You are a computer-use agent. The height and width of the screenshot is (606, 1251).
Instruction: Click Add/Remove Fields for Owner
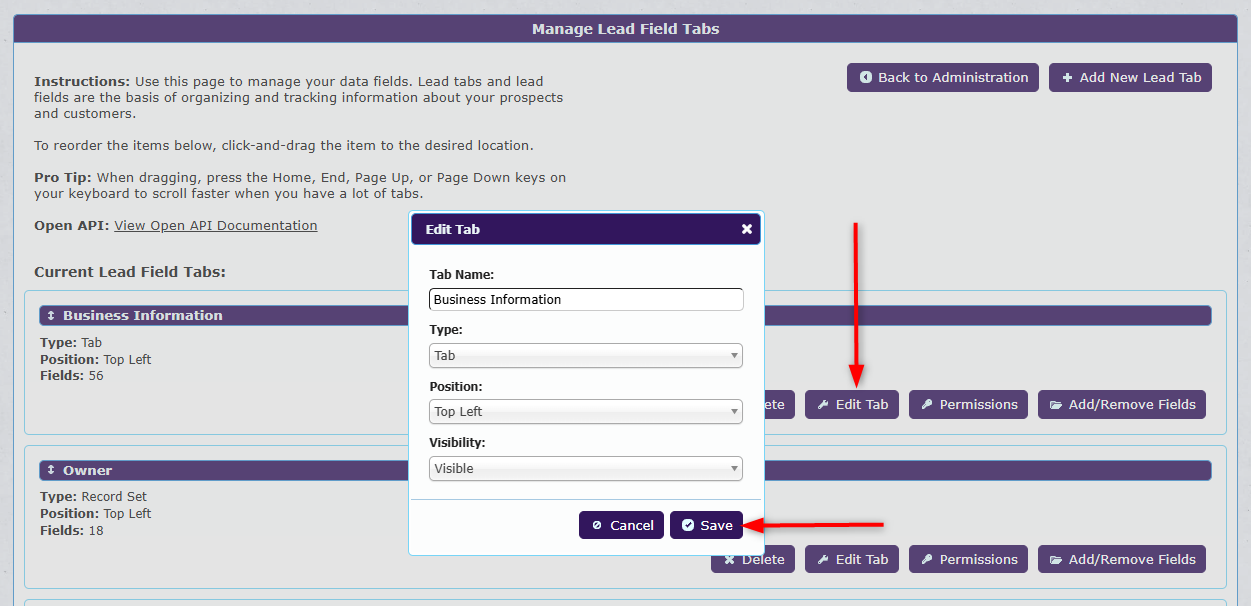tap(1122, 559)
